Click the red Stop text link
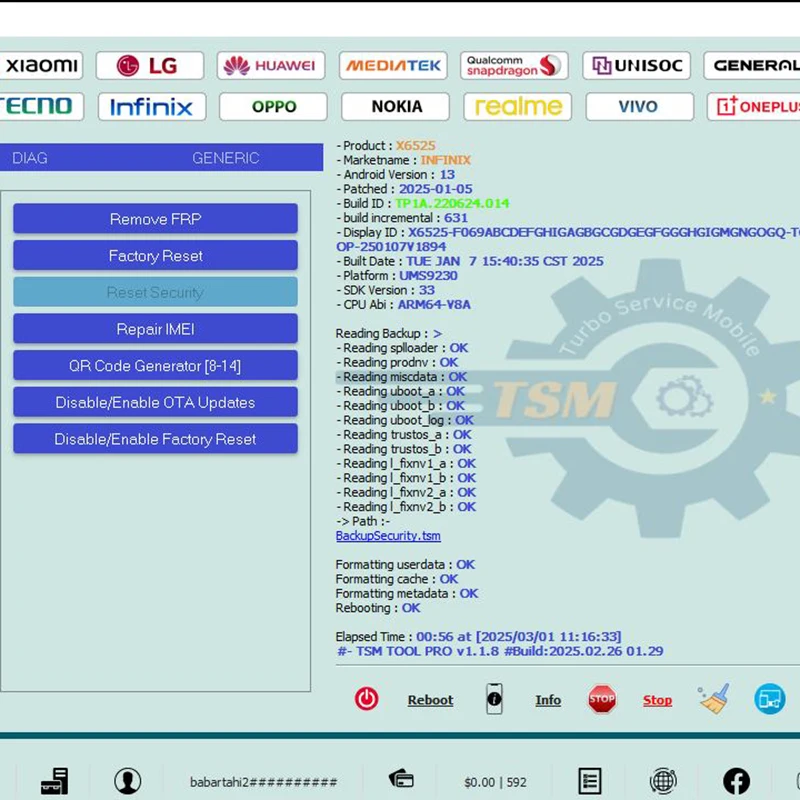Image resolution: width=800 pixels, height=800 pixels. (657, 700)
